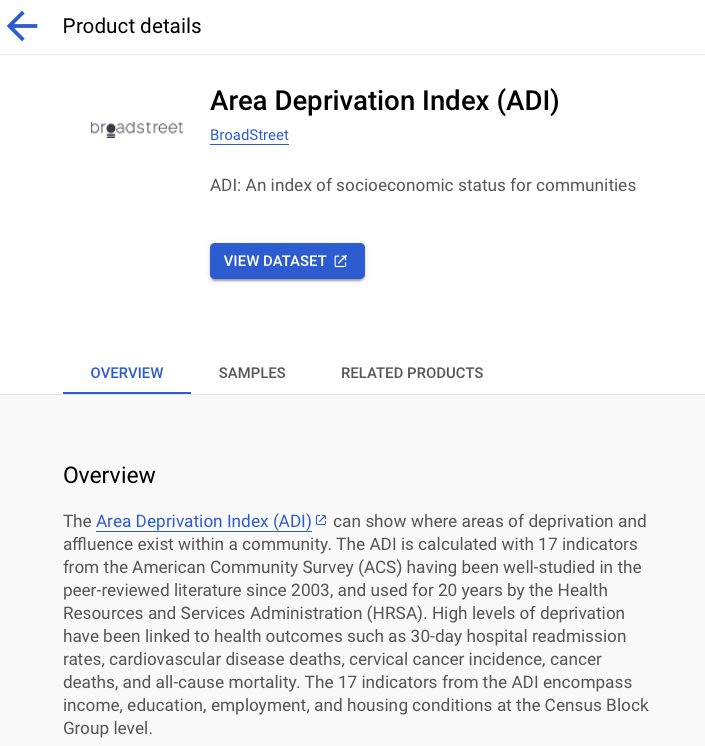
Task: Click the lightbulb glyph in broadstreet logo
Action: click(x=111, y=131)
